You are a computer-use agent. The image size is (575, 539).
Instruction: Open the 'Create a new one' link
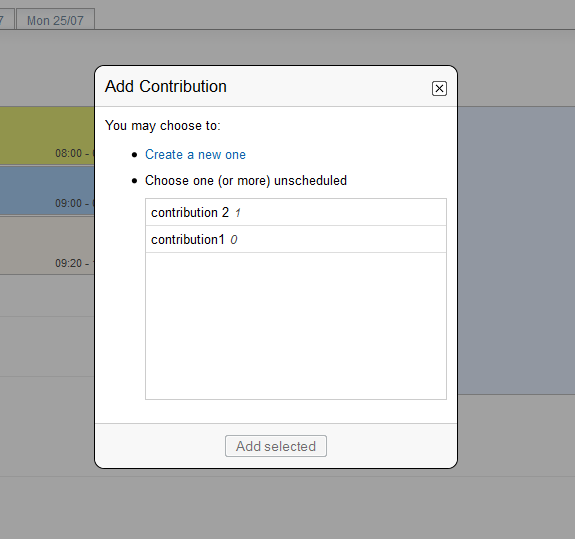click(x=195, y=154)
